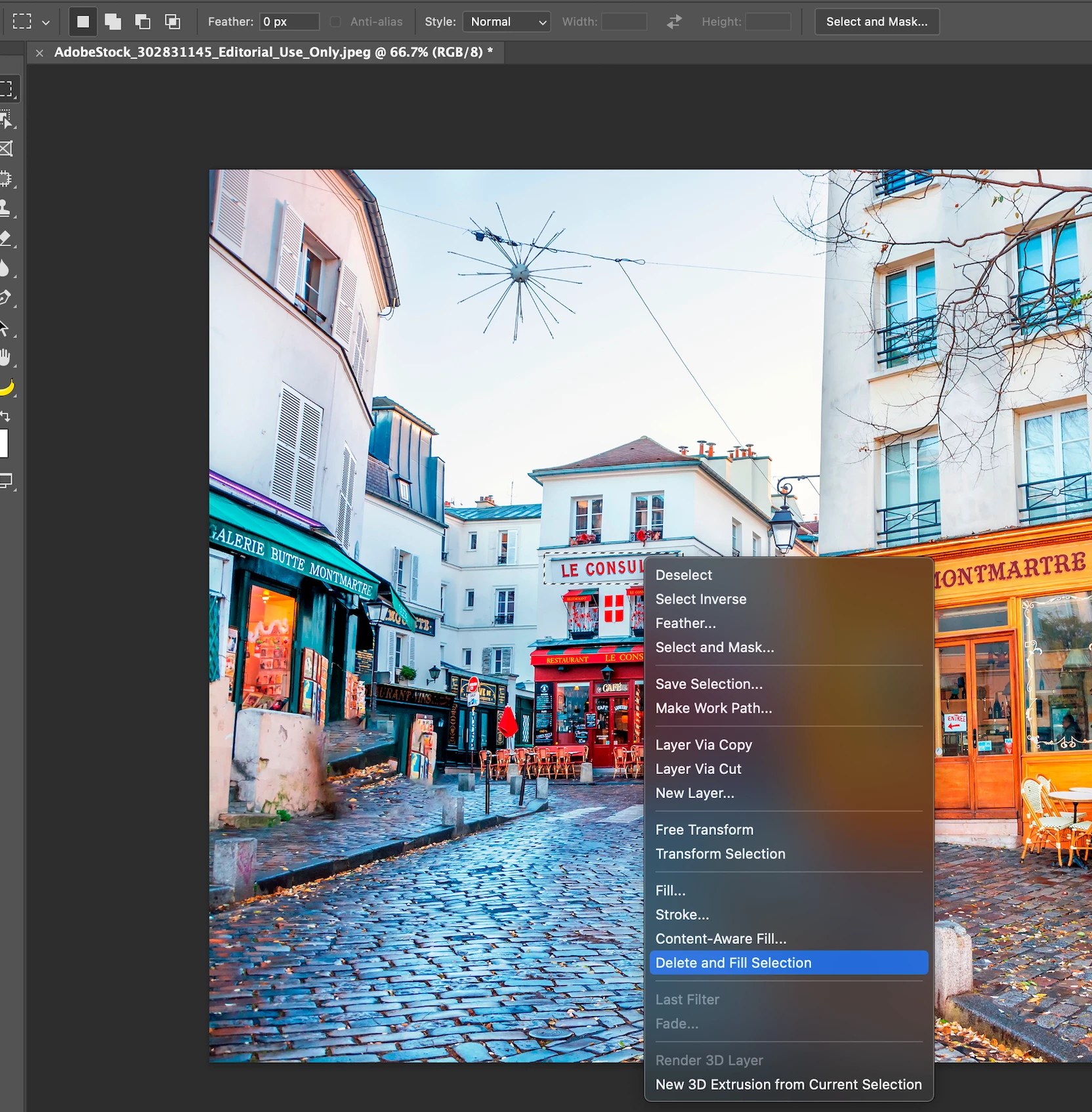
Task: Choose Stroke... from the context menu
Action: click(789, 914)
